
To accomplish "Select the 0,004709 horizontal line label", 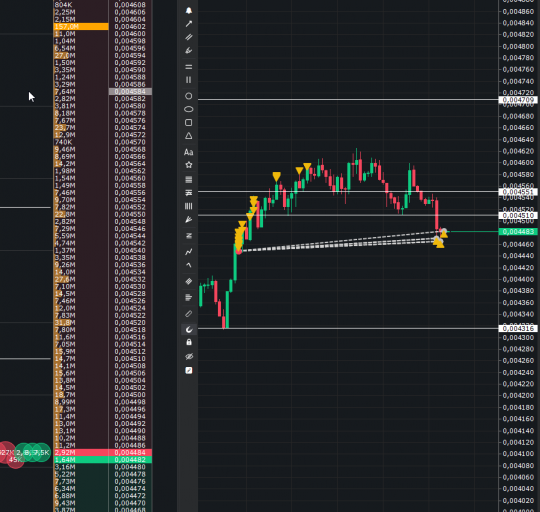I will [518, 100].
